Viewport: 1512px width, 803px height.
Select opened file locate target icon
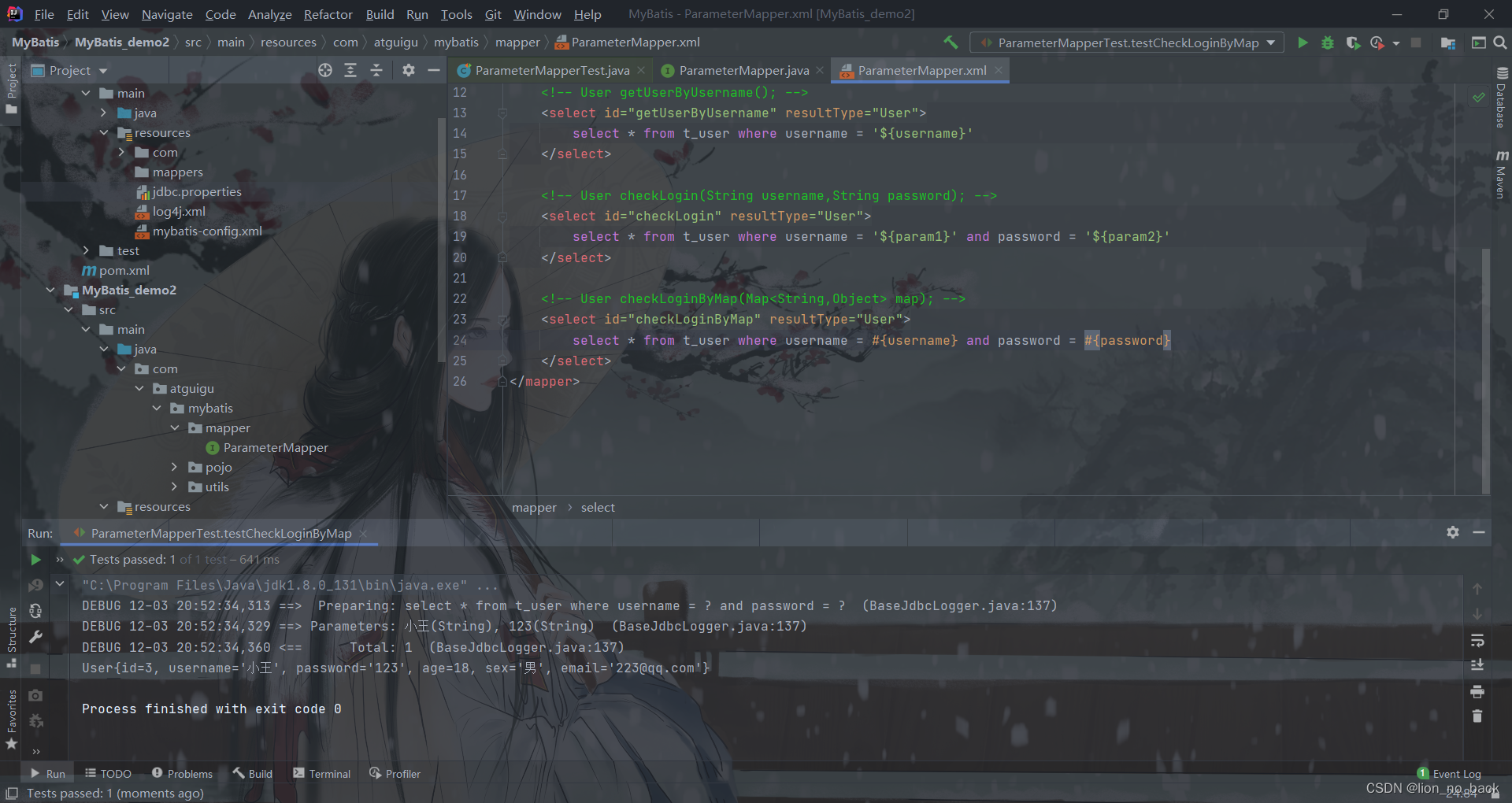click(x=325, y=70)
